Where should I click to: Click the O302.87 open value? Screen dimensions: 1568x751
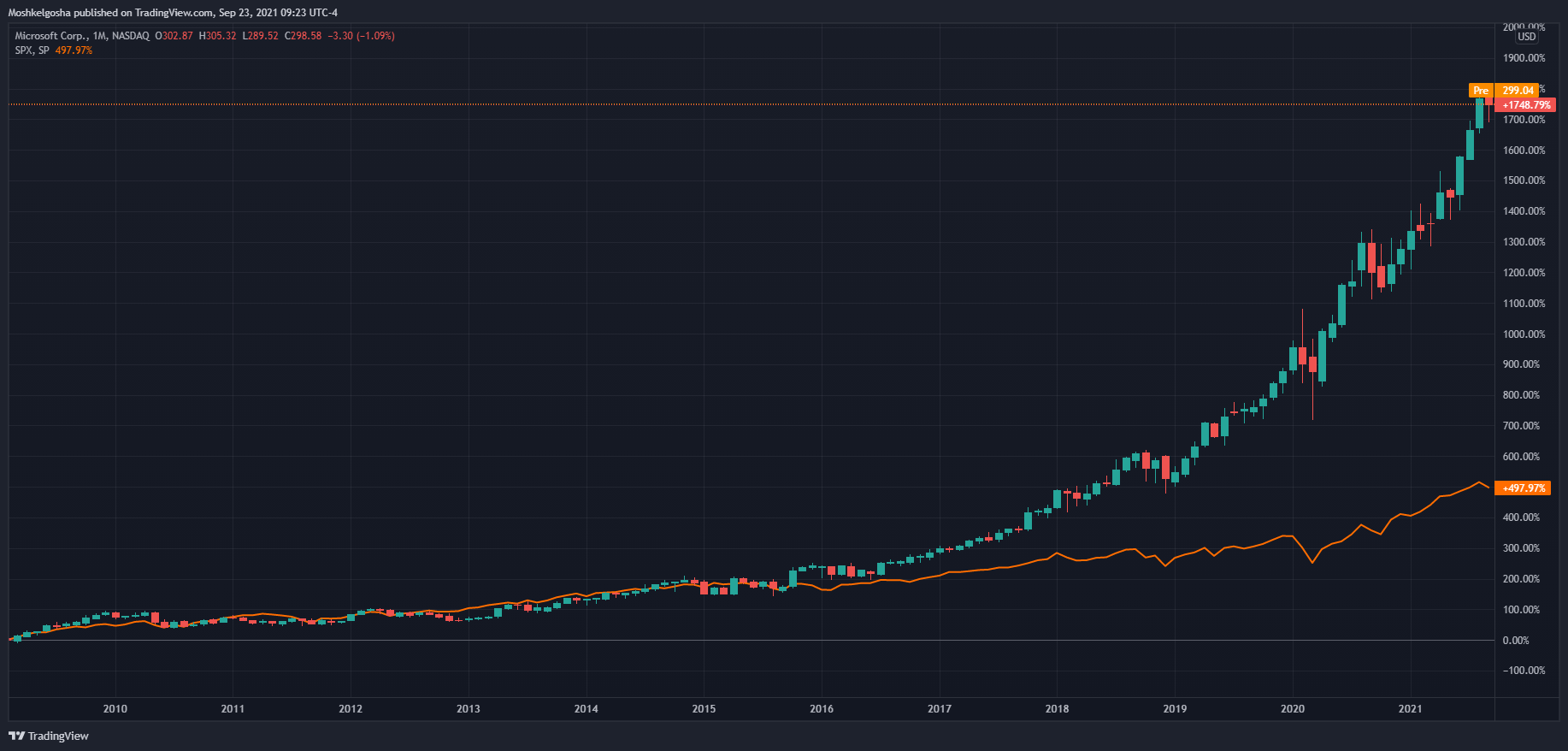[174, 36]
